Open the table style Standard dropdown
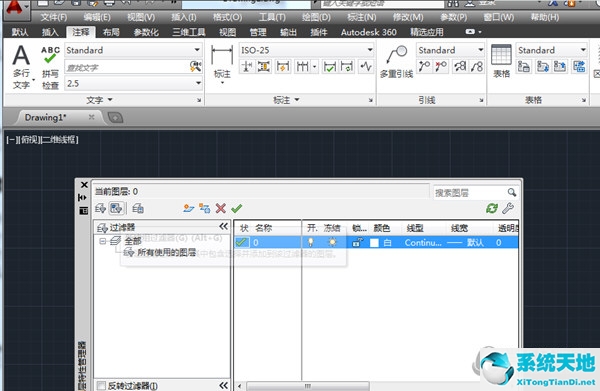This screenshot has height=391, width=600. click(x=583, y=50)
